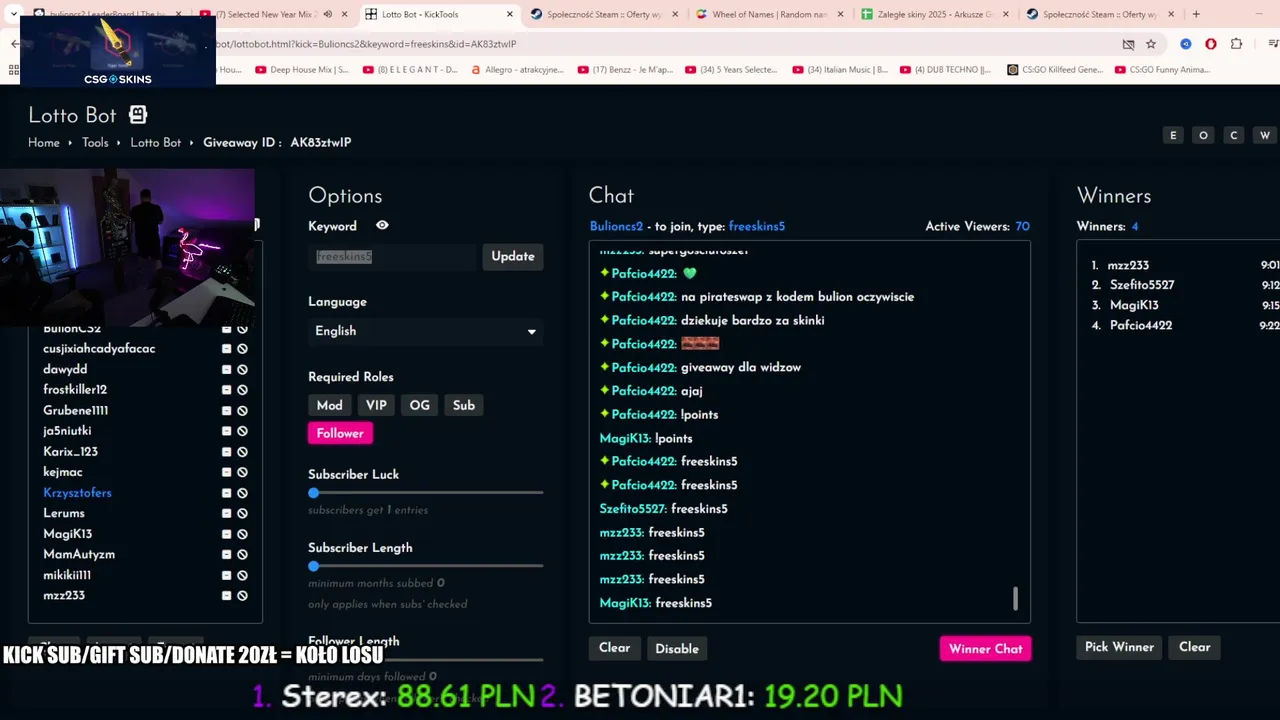Viewport: 1280px width, 720px height.
Task: Ban mikikii111 with the circle-slash icon
Action: click(x=242, y=575)
